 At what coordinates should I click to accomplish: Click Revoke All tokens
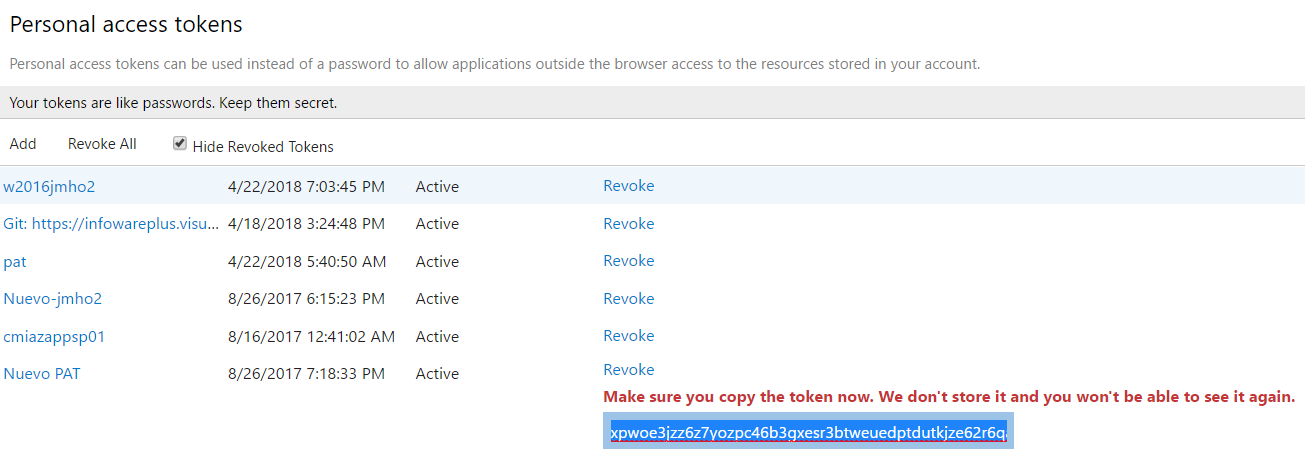pyautogui.click(x=102, y=144)
